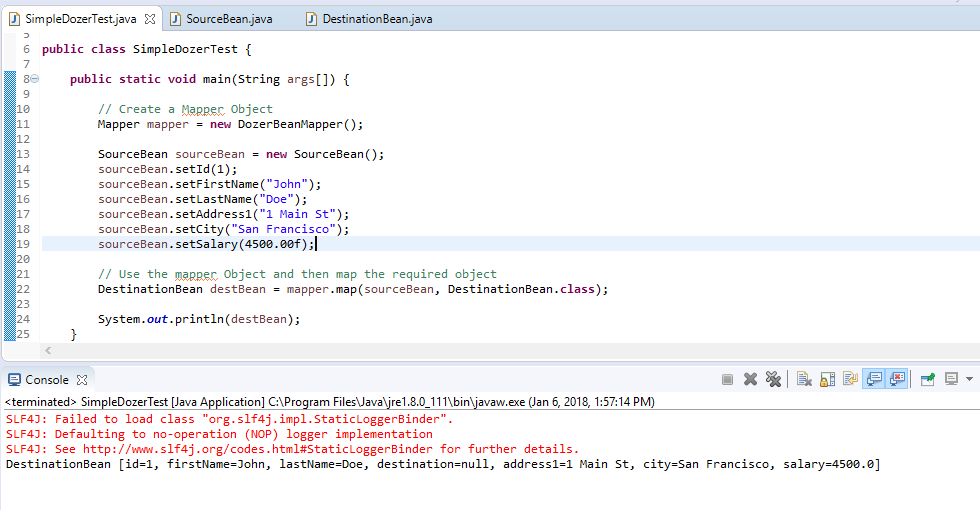Pin the console view
Image resolution: width=980 pixels, height=512 pixels.
(x=928, y=379)
